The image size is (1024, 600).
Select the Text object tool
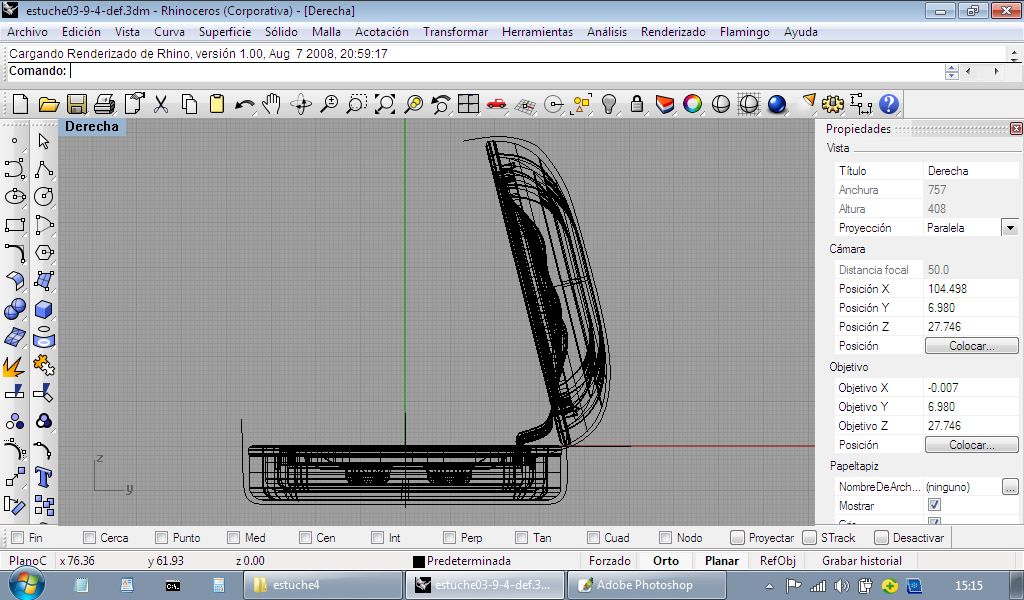click(x=43, y=476)
